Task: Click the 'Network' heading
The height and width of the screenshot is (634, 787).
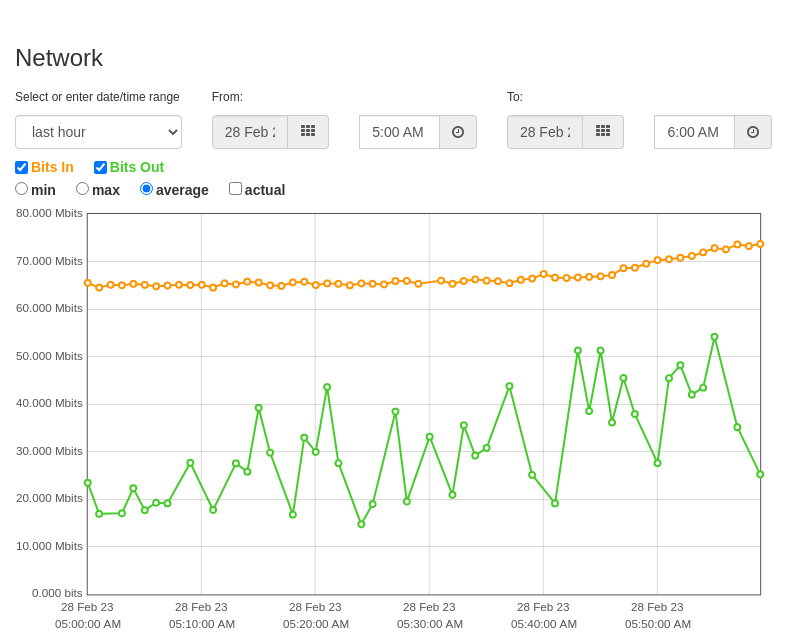Action: [x=59, y=58]
